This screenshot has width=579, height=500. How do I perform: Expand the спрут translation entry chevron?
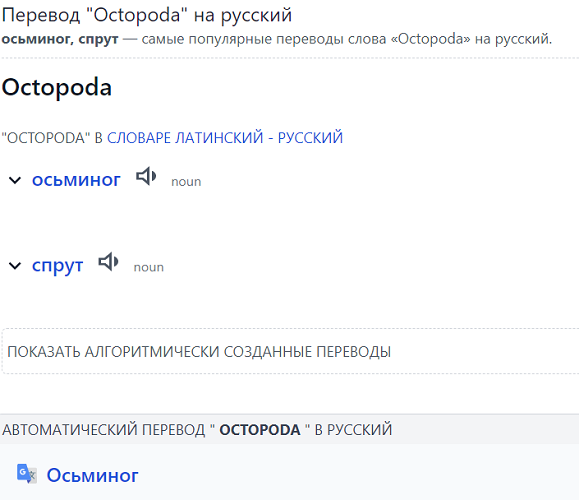[15, 266]
